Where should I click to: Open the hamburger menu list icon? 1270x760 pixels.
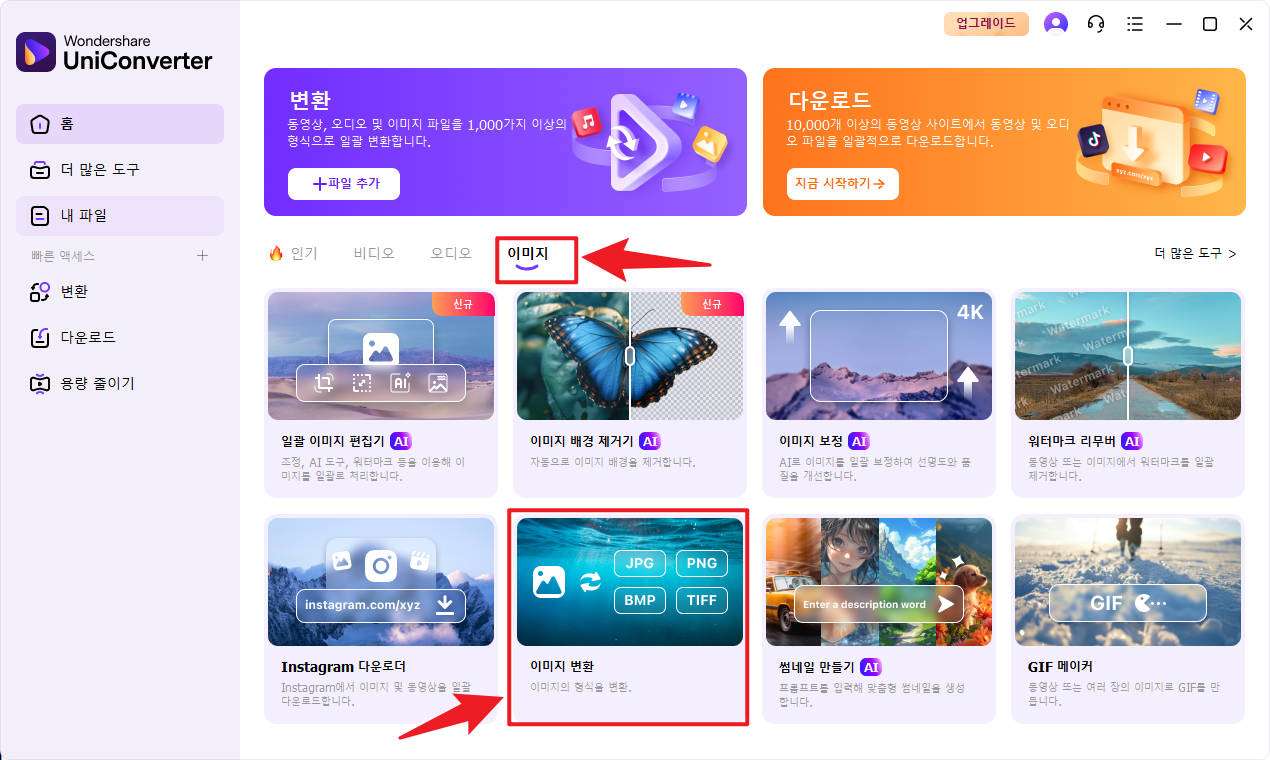click(1135, 24)
